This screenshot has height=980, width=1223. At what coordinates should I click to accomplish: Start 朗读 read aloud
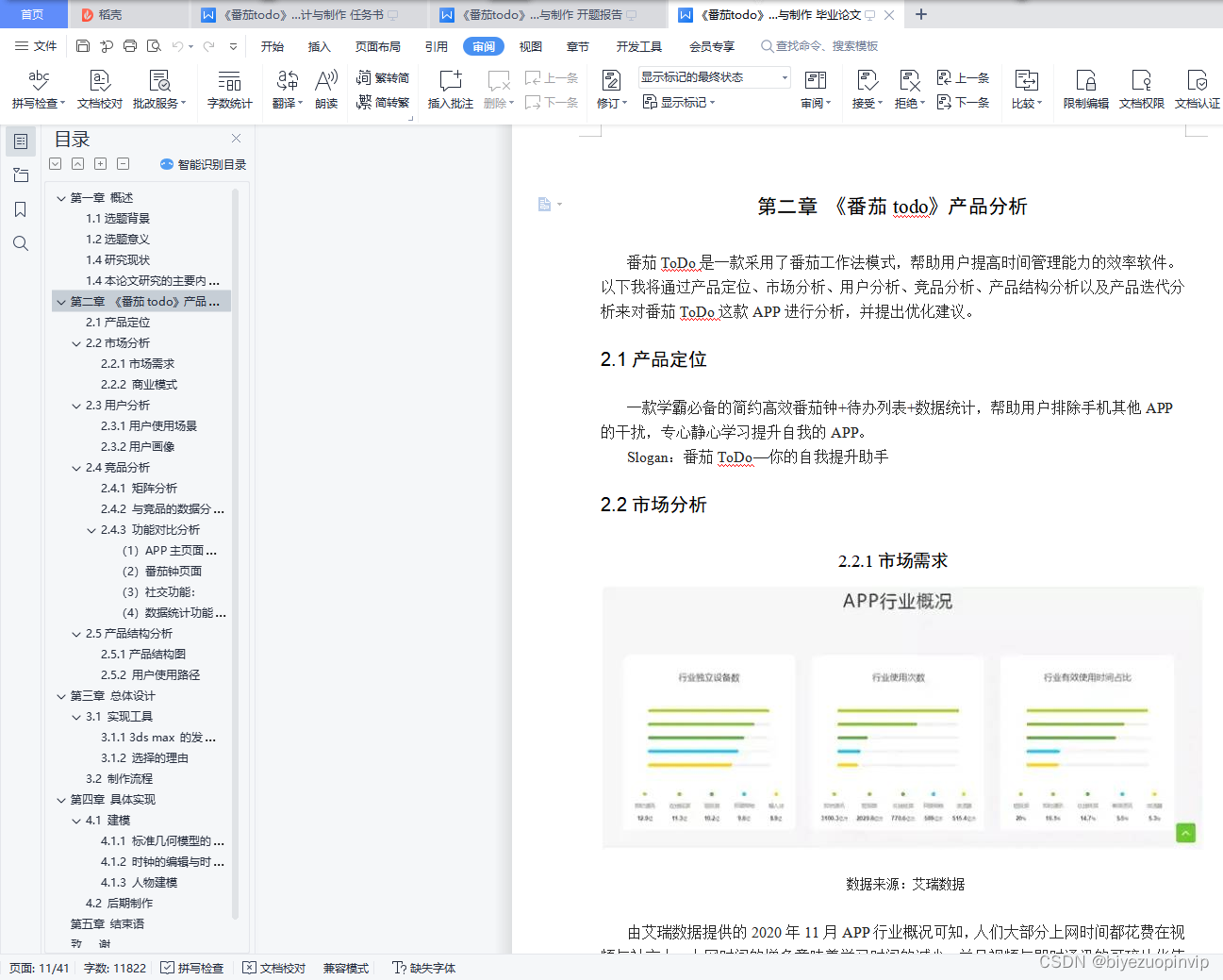[326, 90]
